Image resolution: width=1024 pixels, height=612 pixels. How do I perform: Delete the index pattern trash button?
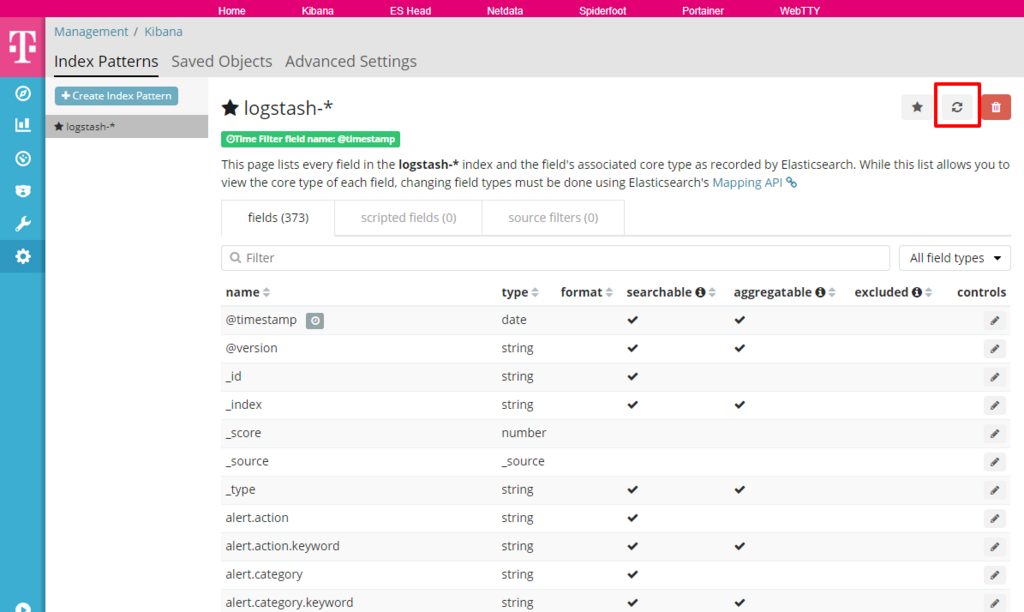(x=996, y=107)
